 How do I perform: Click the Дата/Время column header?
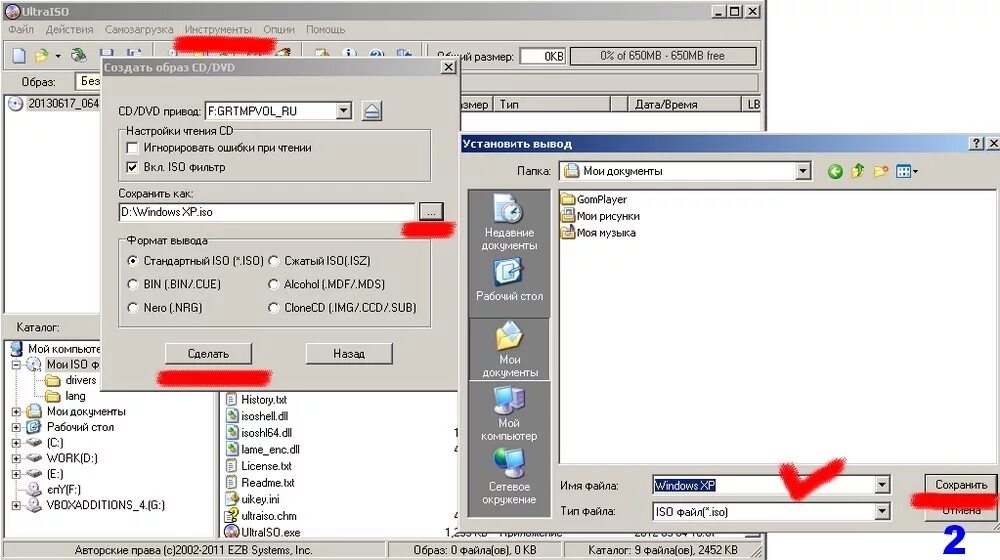[684, 104]
